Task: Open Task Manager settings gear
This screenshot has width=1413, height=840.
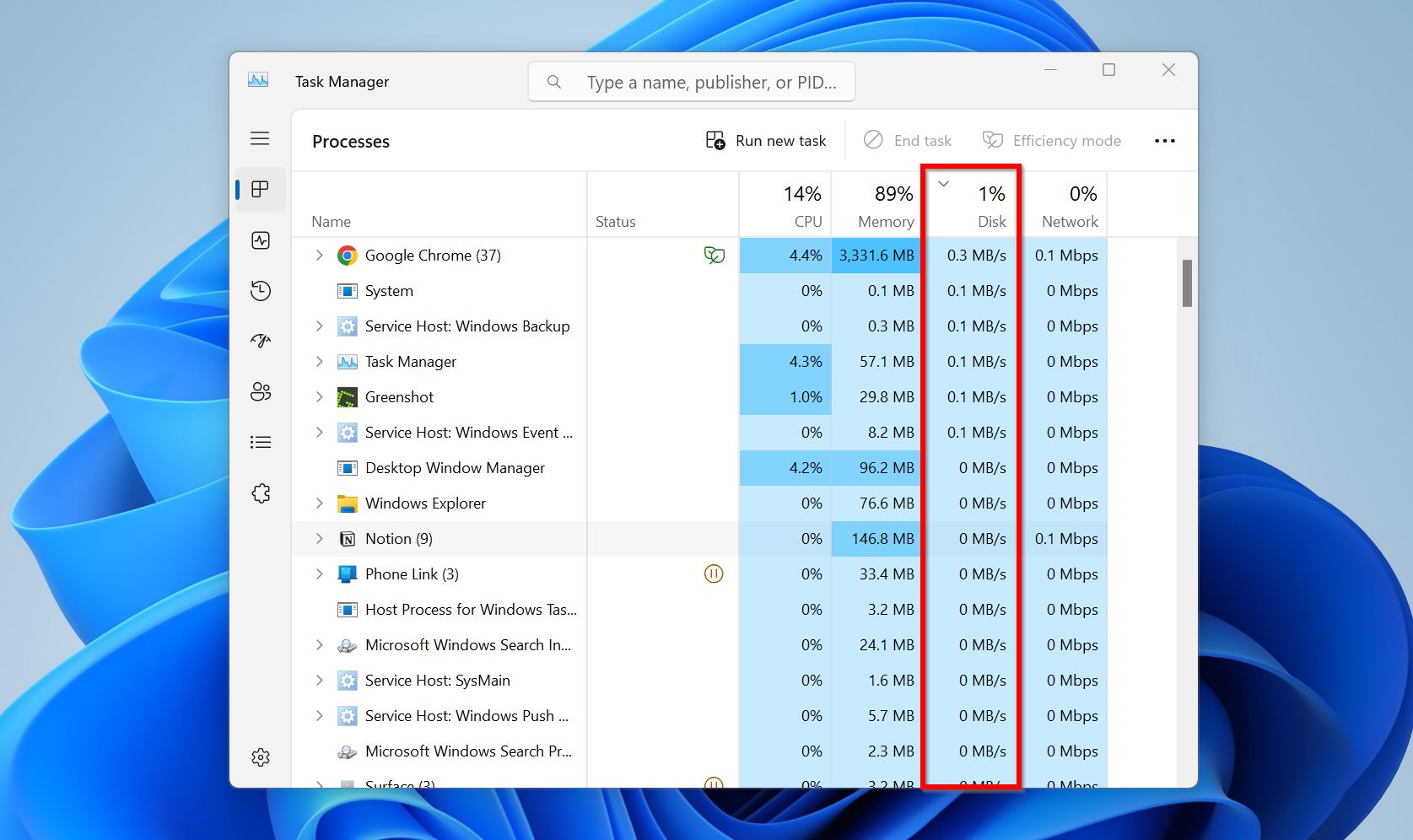Action: [x=261, y=757]
